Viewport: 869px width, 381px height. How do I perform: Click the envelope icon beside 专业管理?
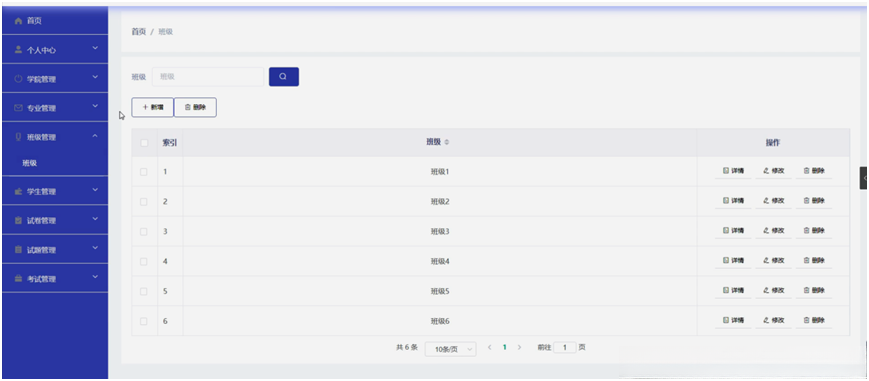[x=18, y=108]
